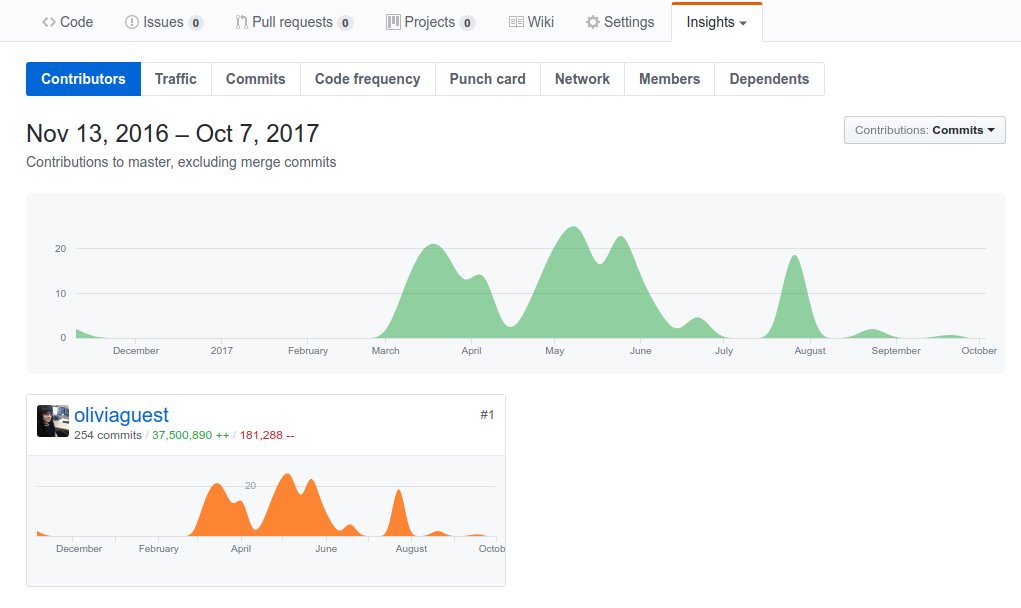Screen dimensions: 1021x608
Task: Click the March label on main graph axis
Action: 385,351
